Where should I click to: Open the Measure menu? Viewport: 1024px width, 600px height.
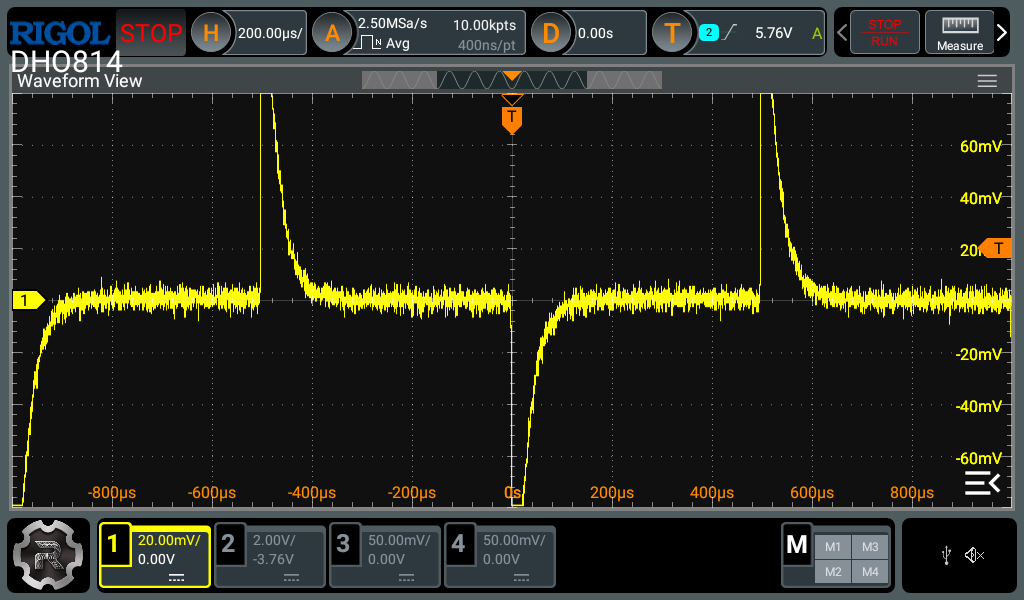(958, 32)
